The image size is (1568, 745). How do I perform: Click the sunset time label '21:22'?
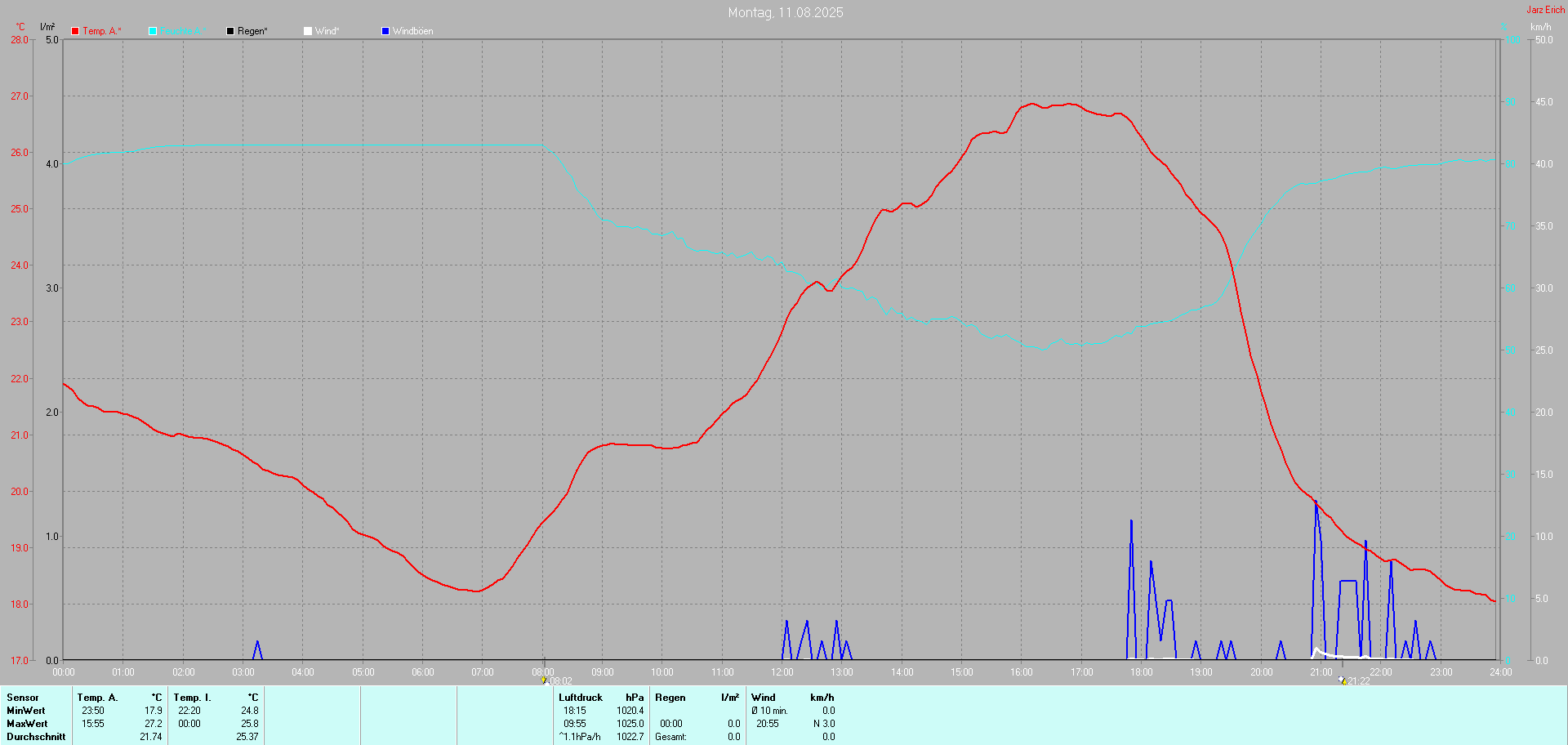1359,681
